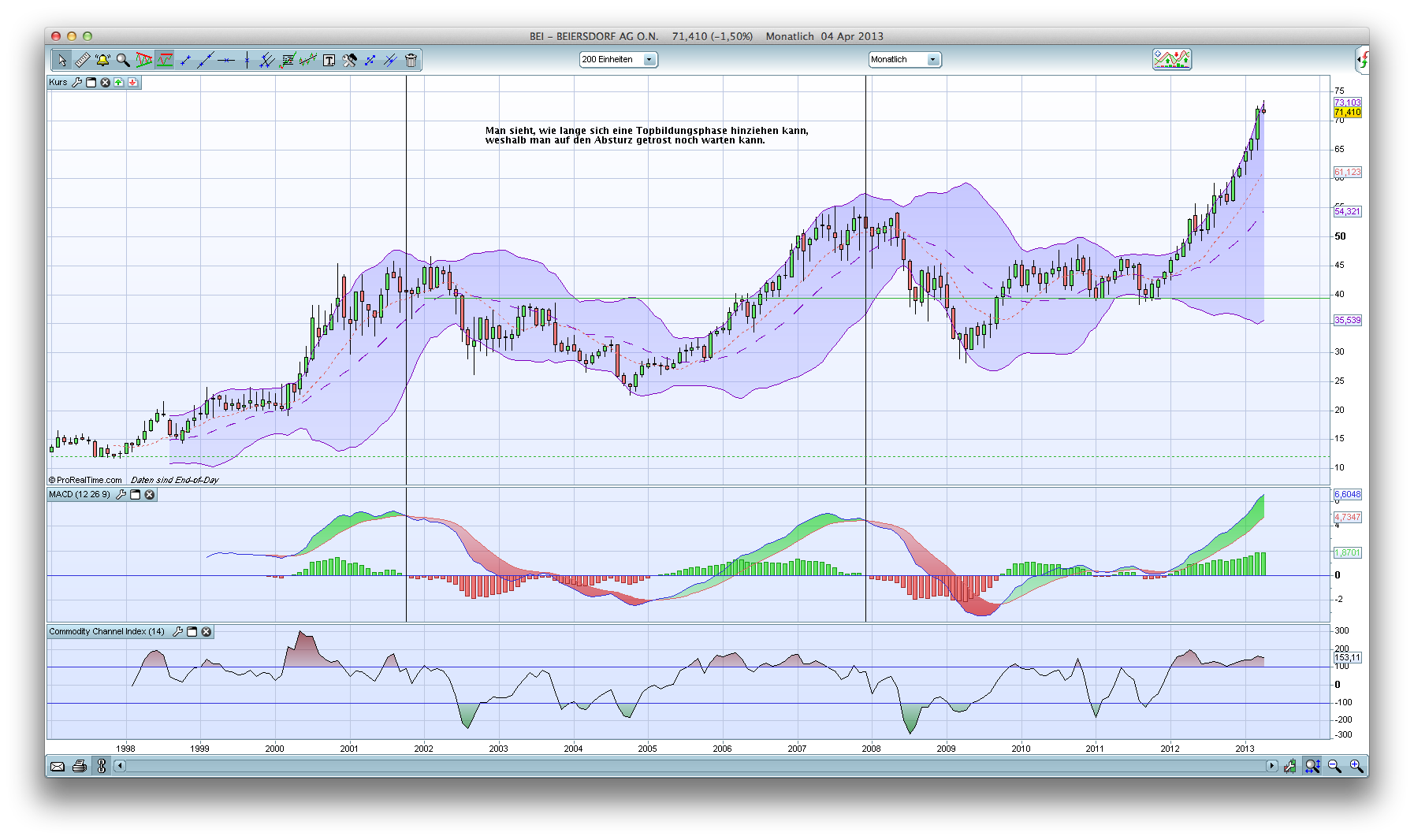Click the MACD (12 26 9) label
The image size is (1414, 840).
click(80, 494)
